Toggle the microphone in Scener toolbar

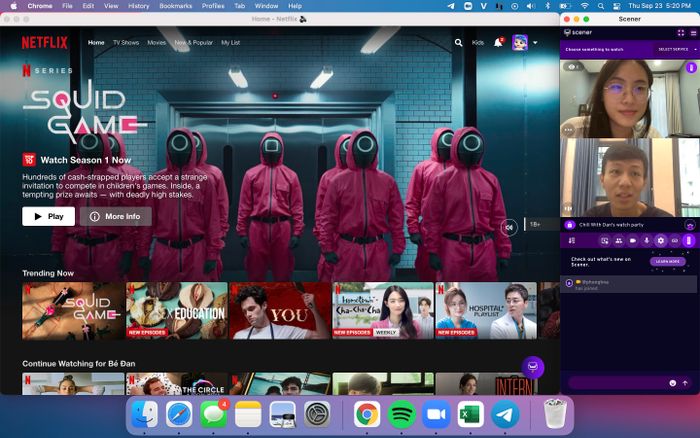point(646,241)
